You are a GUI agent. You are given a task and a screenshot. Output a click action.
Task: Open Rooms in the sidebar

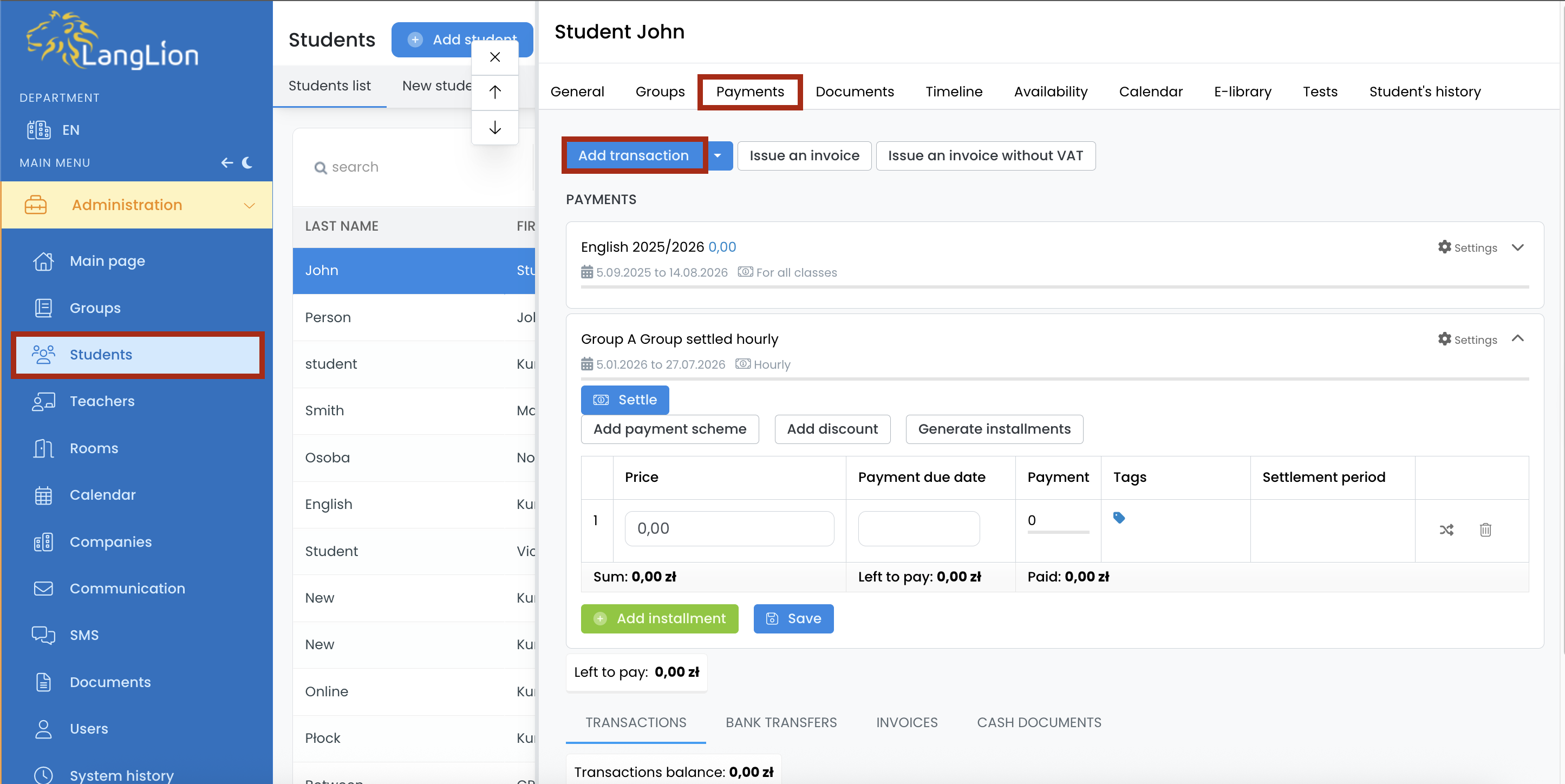pyautogui.click(x=94, y=448)
